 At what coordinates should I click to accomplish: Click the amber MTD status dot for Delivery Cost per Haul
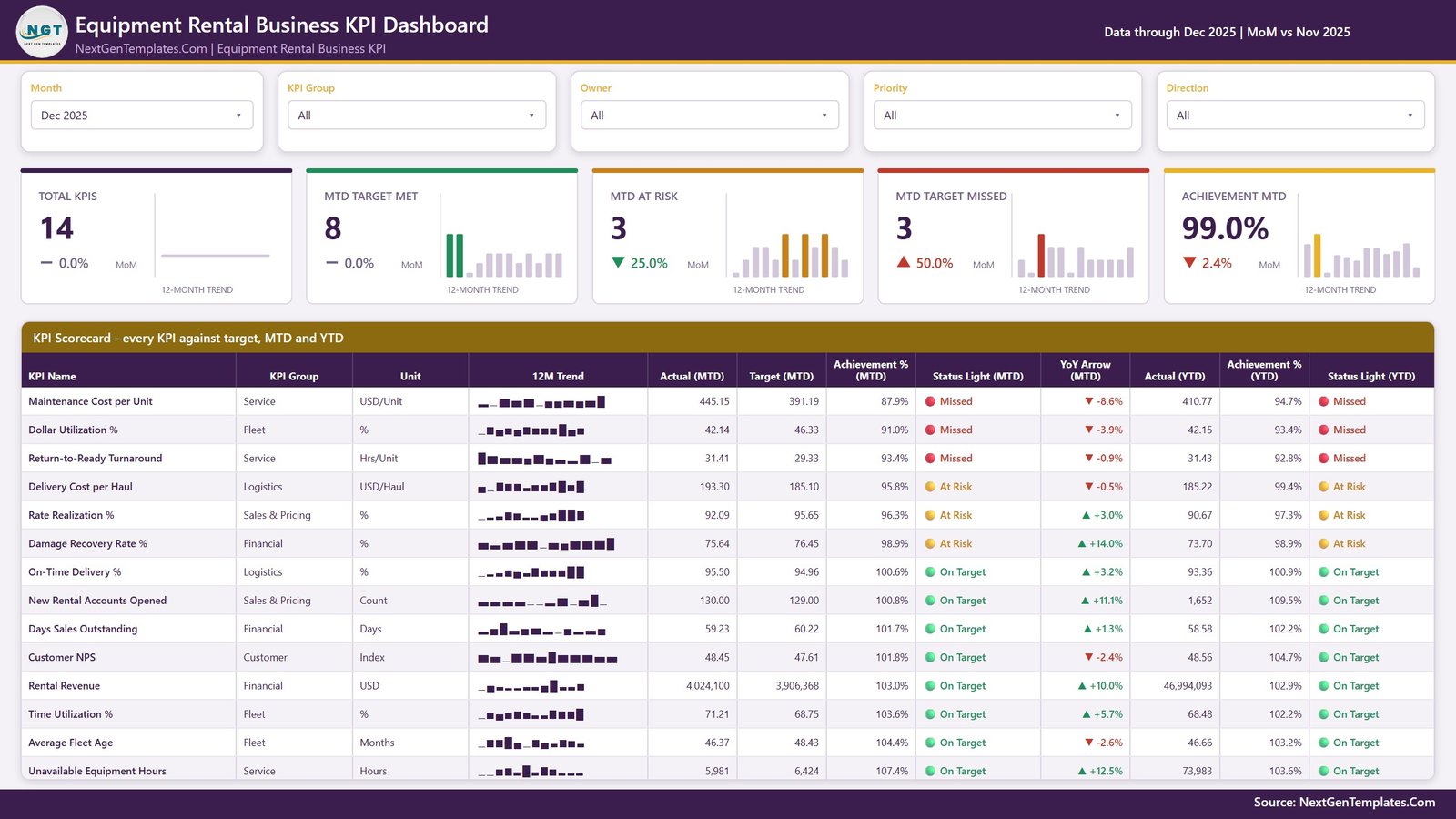click(930, 487)
